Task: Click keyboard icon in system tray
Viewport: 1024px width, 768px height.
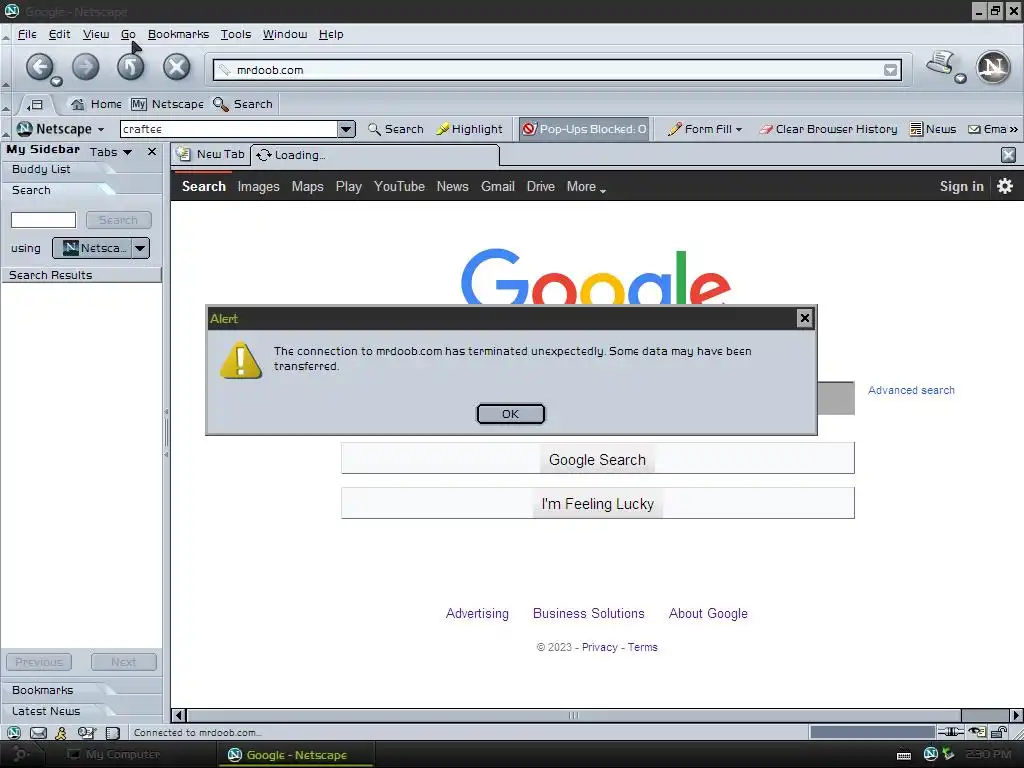Action: (x=904, y=755)
